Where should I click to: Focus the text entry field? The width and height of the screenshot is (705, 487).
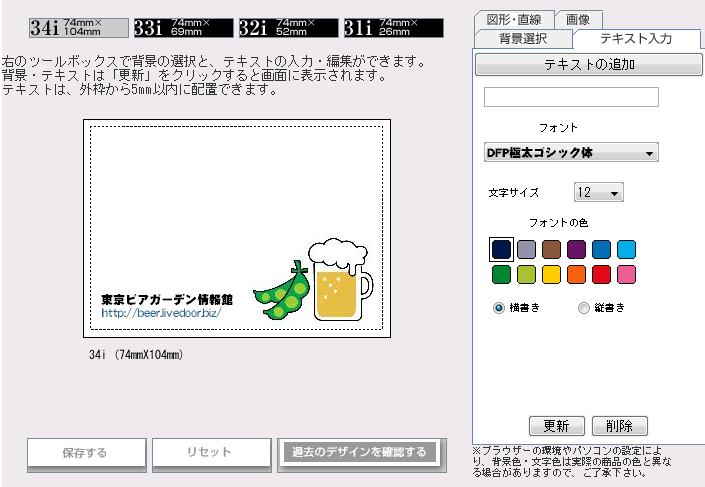coord(571,97)
